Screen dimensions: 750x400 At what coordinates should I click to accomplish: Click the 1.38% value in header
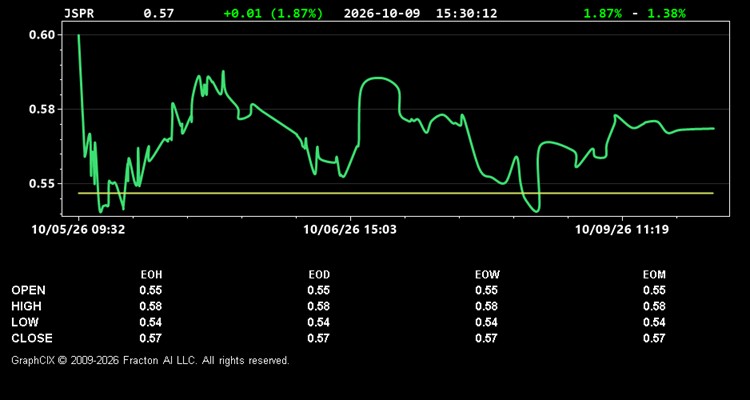click(x=666, y=13)
